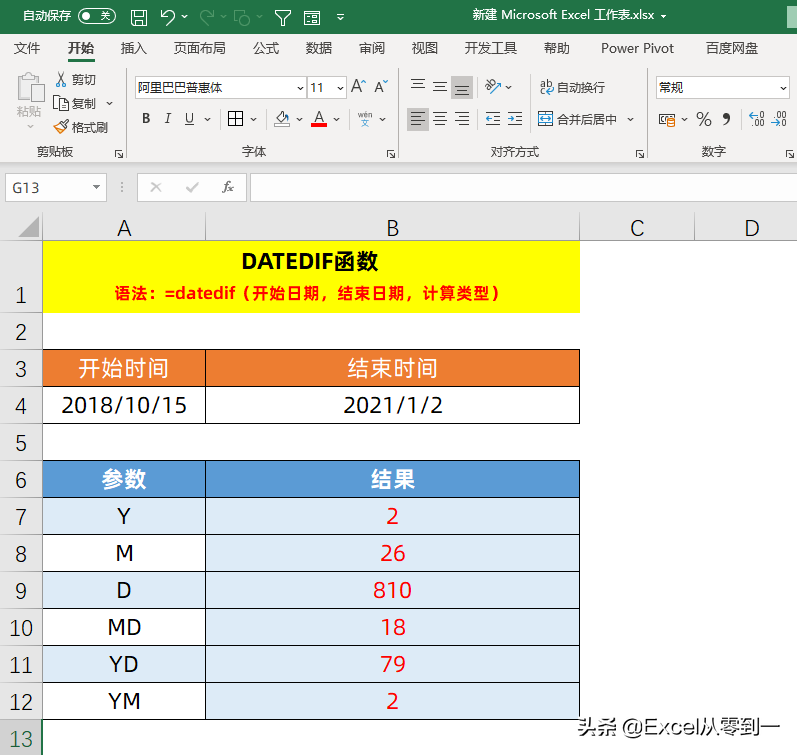797x755 pixels.
Task: Toggle Bold formatting
Action: pyautogui.click(x=146, y=119)
